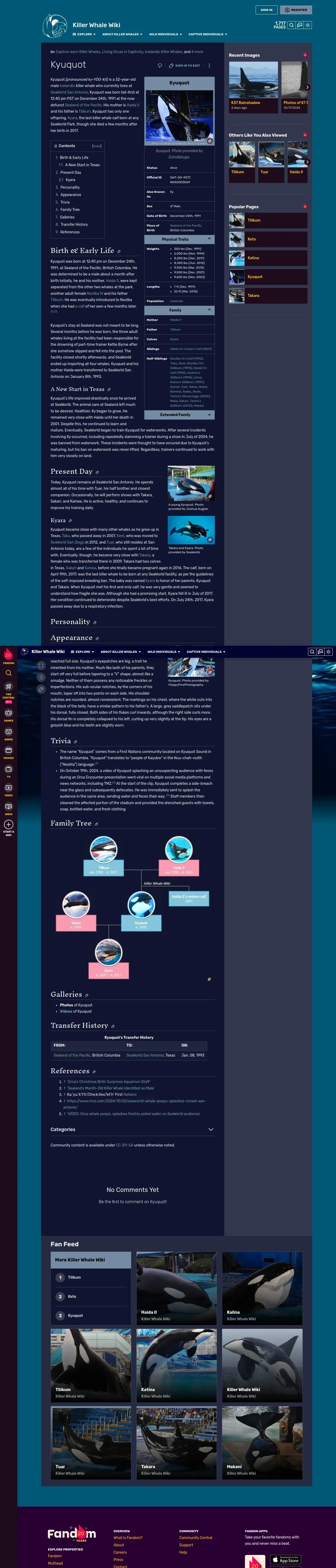Click Start a Wiki plus icon
Viewport: 336px width, 1568px height.
(9, 824)
